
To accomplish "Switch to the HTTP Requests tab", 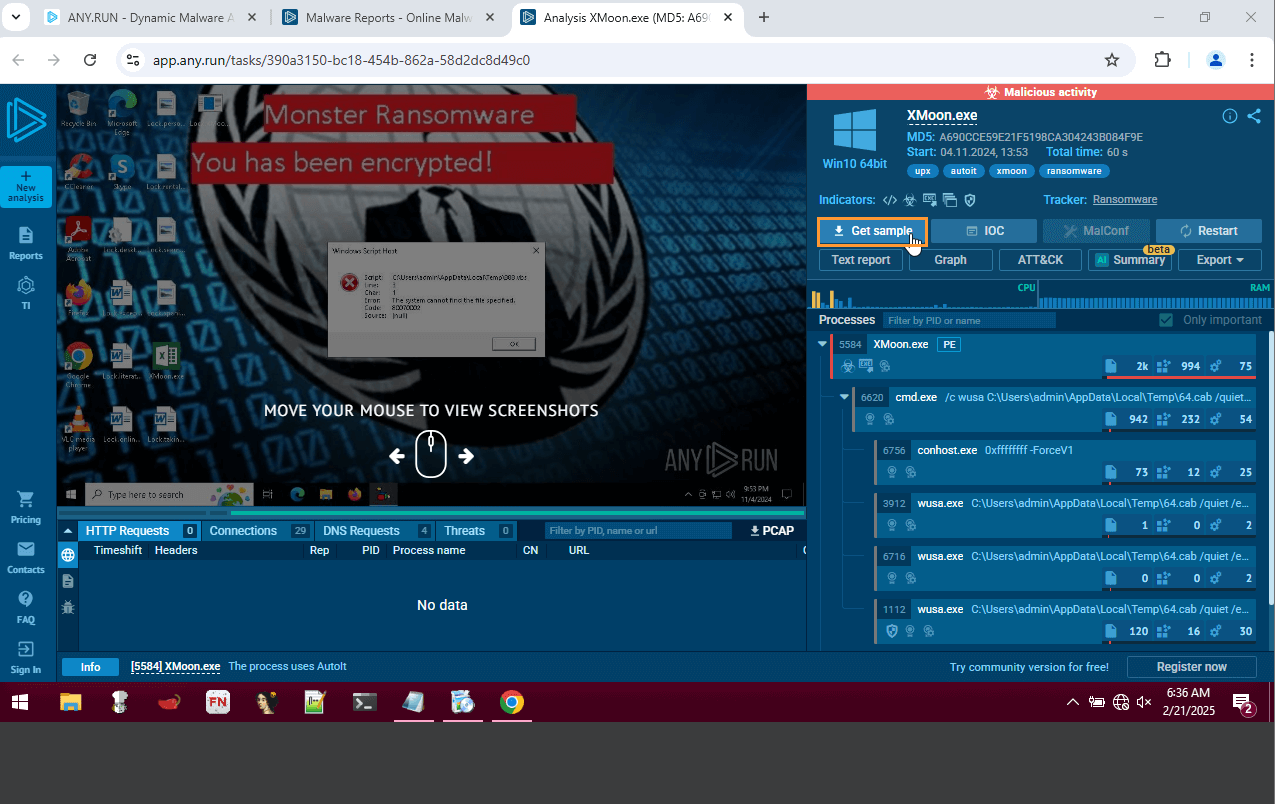I will (x=139, y=531).
